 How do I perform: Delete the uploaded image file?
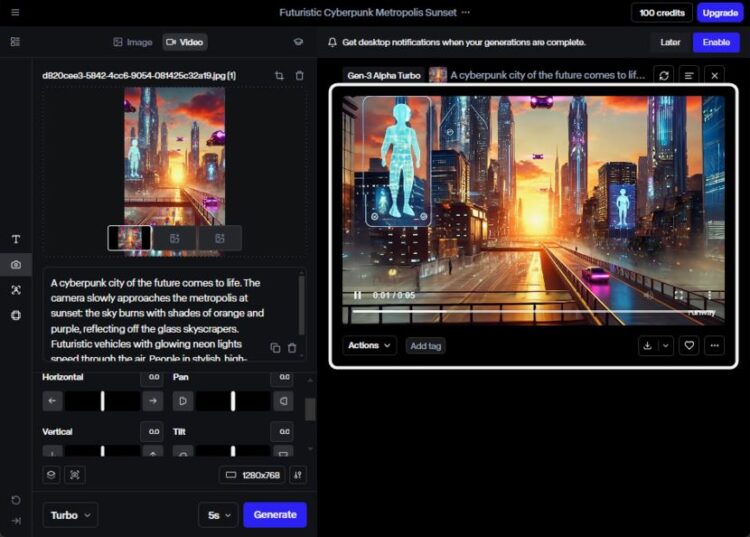pyautogui.click(x=299, y=76)
